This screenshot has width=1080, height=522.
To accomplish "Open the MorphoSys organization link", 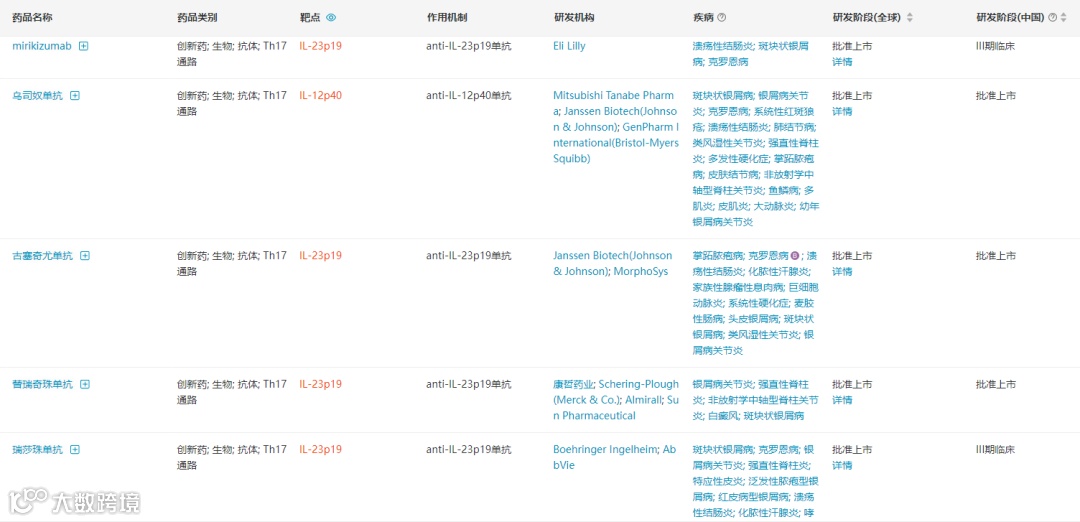I will (x=641, y=271).
